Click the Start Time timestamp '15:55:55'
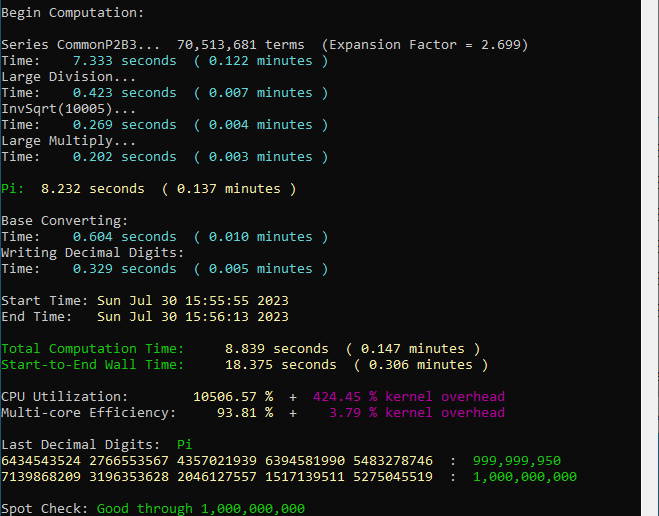Viewport: 659px width, 516px height. click(x=216, y=301)
